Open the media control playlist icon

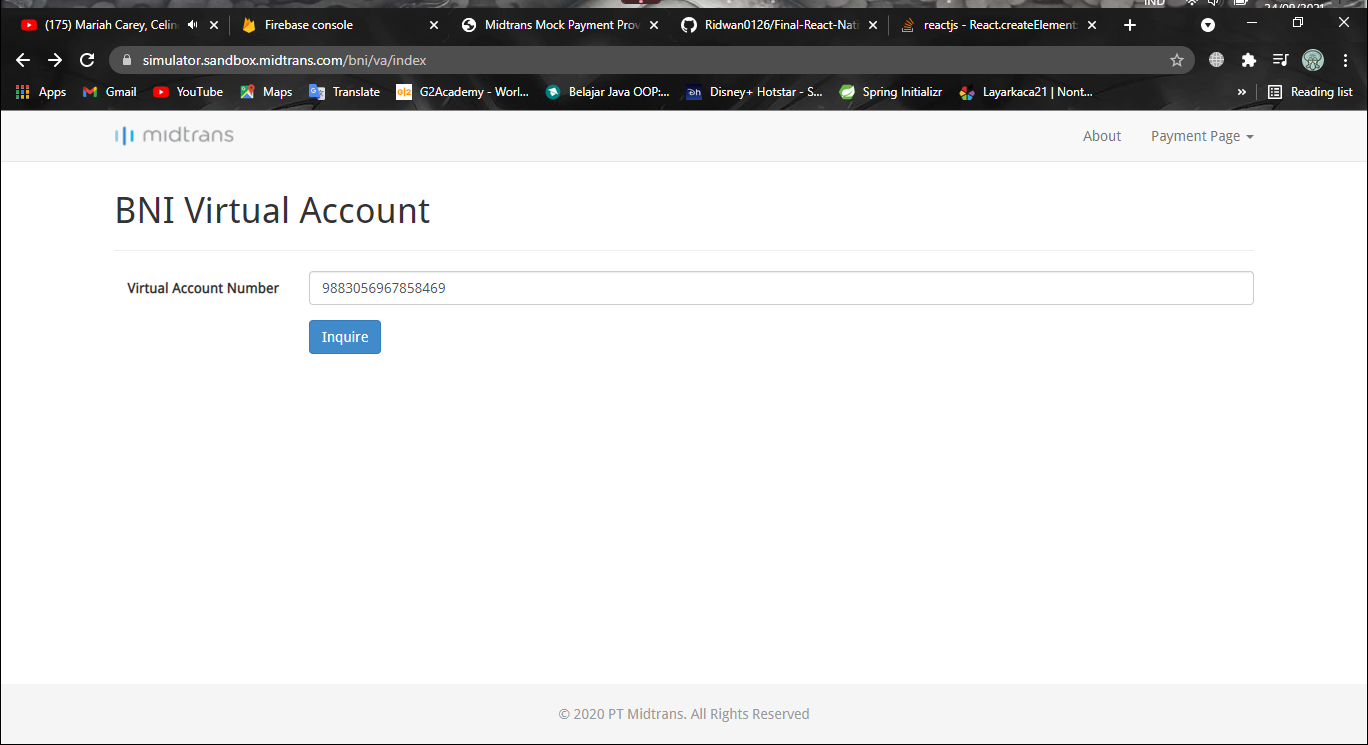pyautogui.click(x=1280, y=60)
